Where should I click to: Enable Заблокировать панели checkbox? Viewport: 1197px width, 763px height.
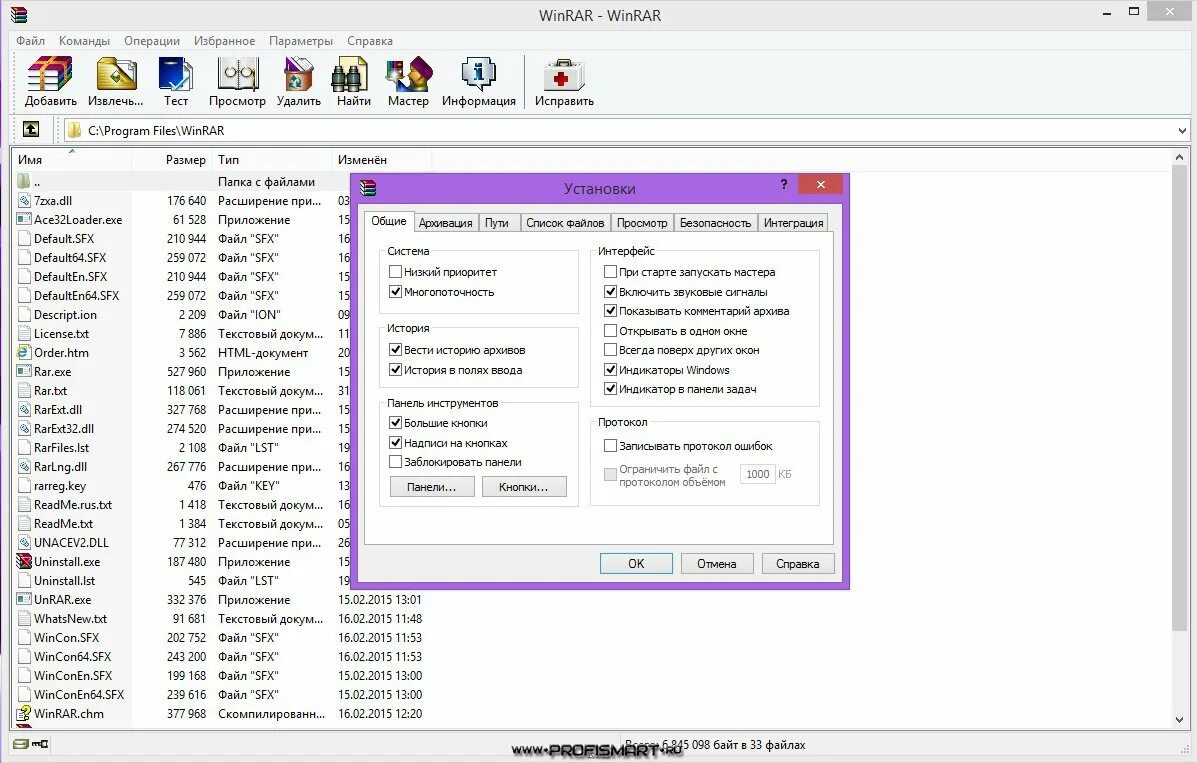pyautogui.click(x=395, y=461)
